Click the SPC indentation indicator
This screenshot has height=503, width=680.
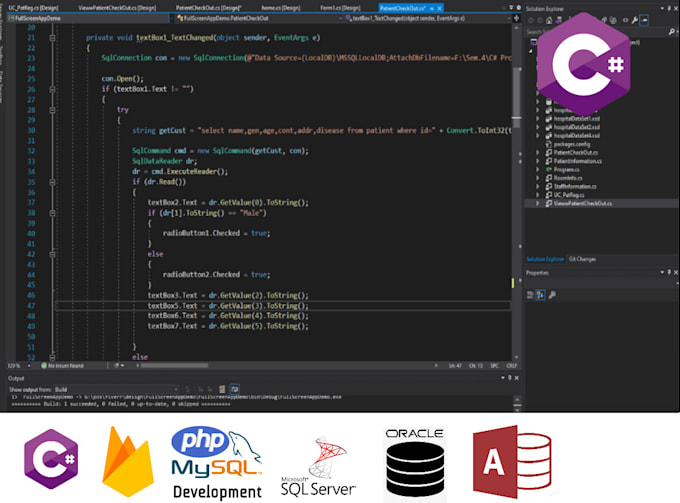tap(494, 366)
